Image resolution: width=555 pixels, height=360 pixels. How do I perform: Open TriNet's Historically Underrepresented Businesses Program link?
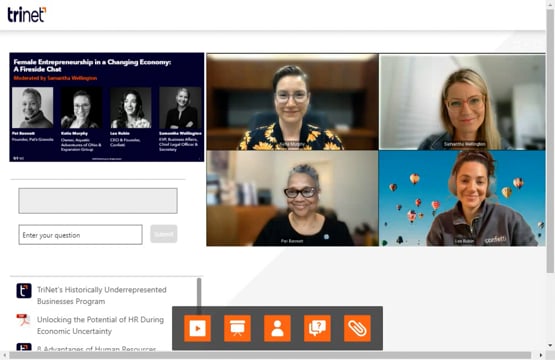coord(102,296)
